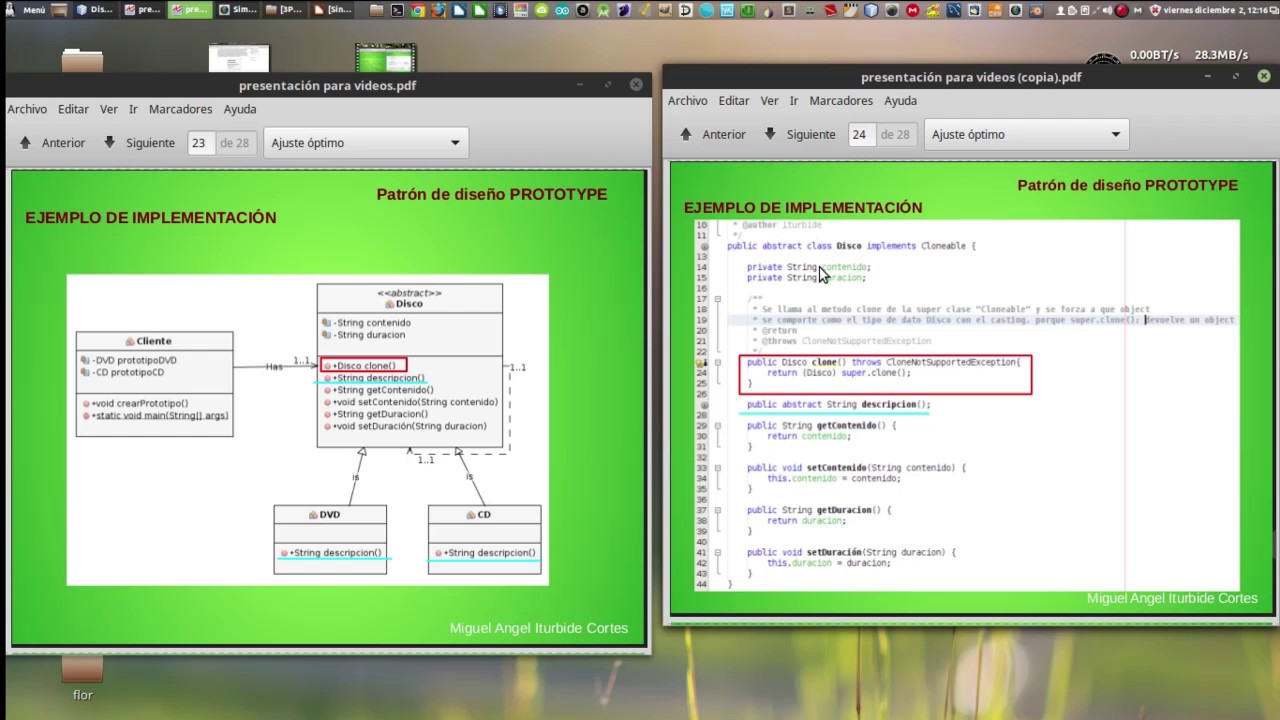The width and height of the screenshot is (1280, 720).
Task: Click page number field showing 24
Action: click(862, 134)
